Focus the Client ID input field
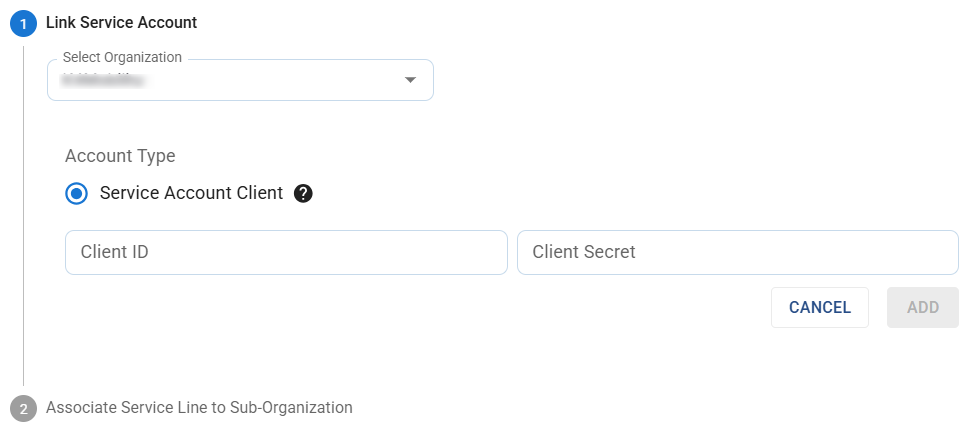This screenshot has width=980, height=426. [x=286, y=252]
